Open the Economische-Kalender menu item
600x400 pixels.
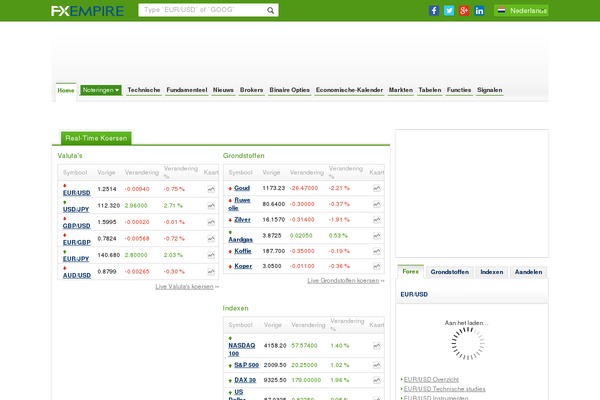tap(349, 90)
